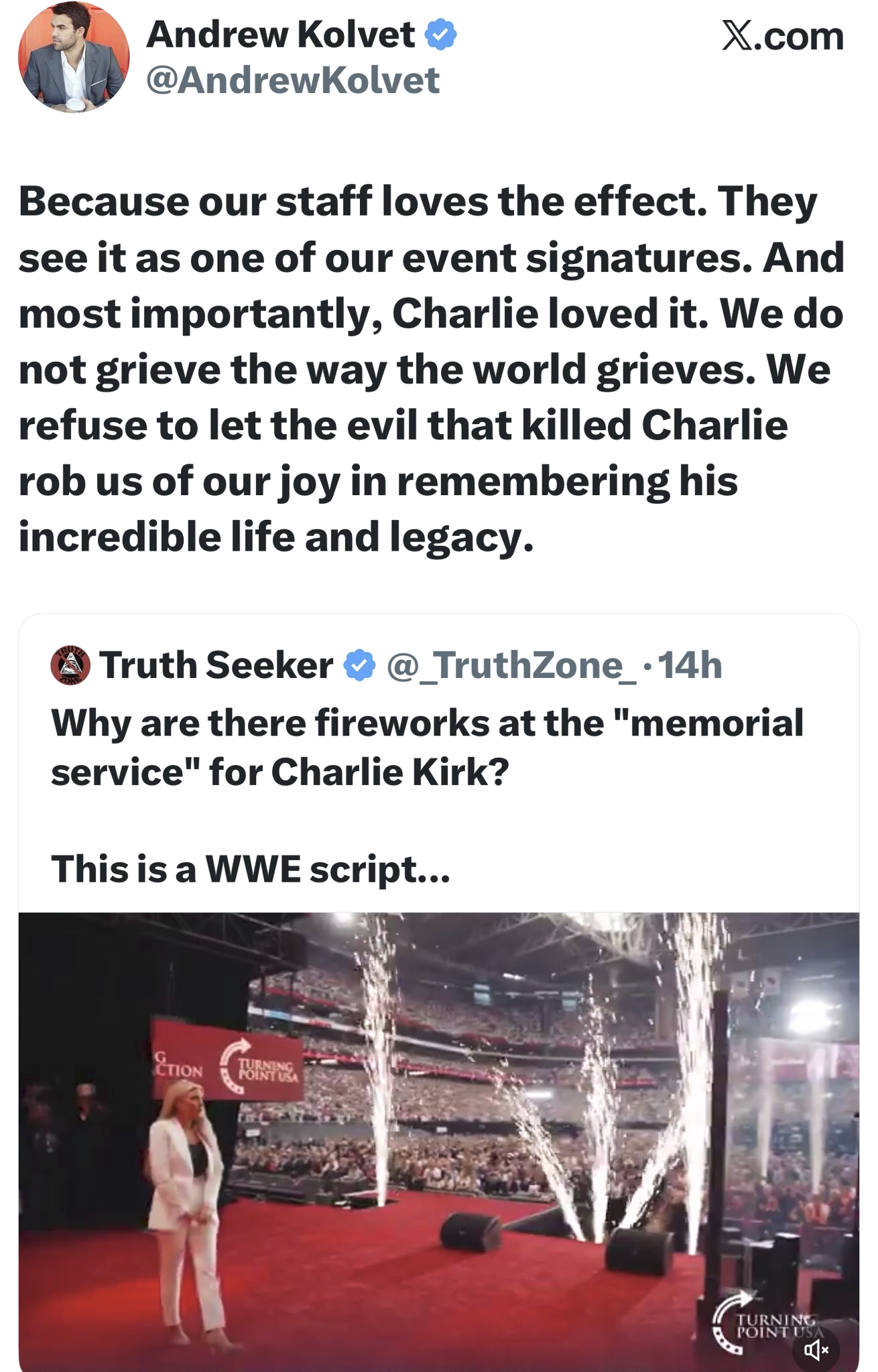This screenshot has height=1372, width=878.
Task: Click the X.com logo
Action: pyautogui.click(x=782, y=36)
